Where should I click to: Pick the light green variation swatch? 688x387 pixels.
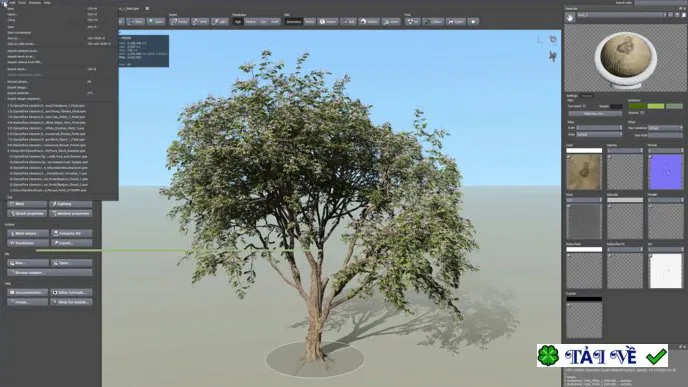point(656,106)
